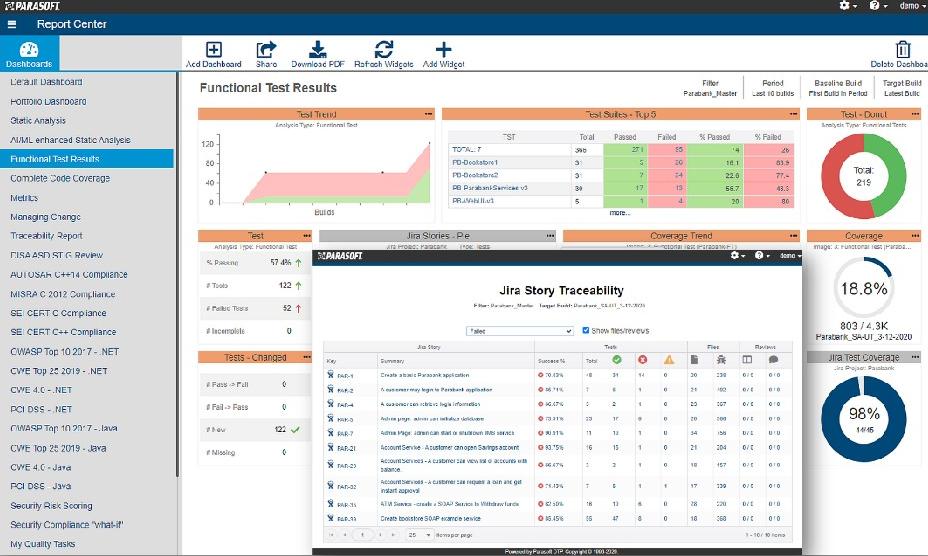Go to the first page of Jira stories

(x=331, y=535)
